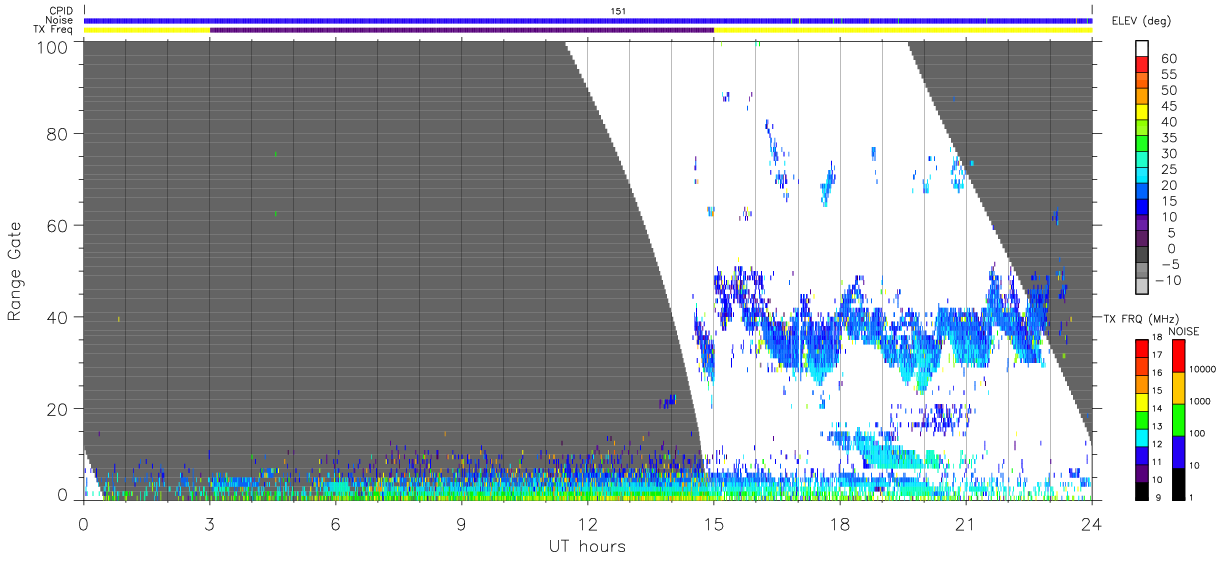Select the dark gray swatch between 0 and -5 ELEV
Image resolution: width=1228 pixels, height=567 pixels.
click(1142, 256)
